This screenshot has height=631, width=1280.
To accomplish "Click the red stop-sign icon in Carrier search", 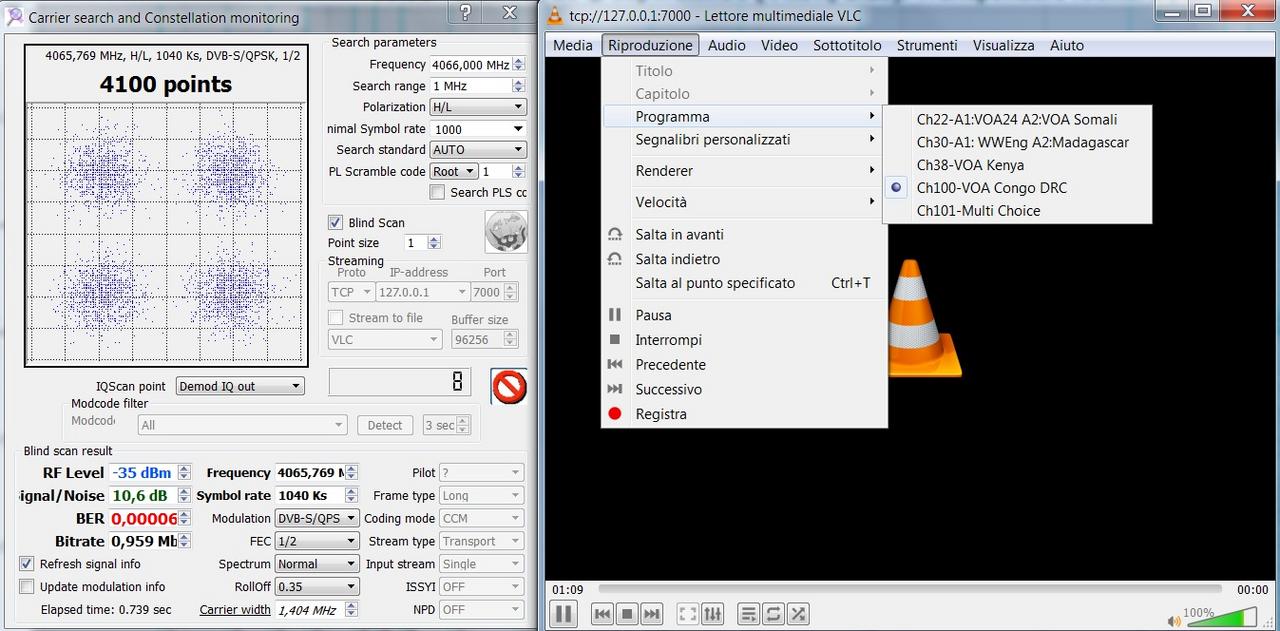I will [509, 386].
